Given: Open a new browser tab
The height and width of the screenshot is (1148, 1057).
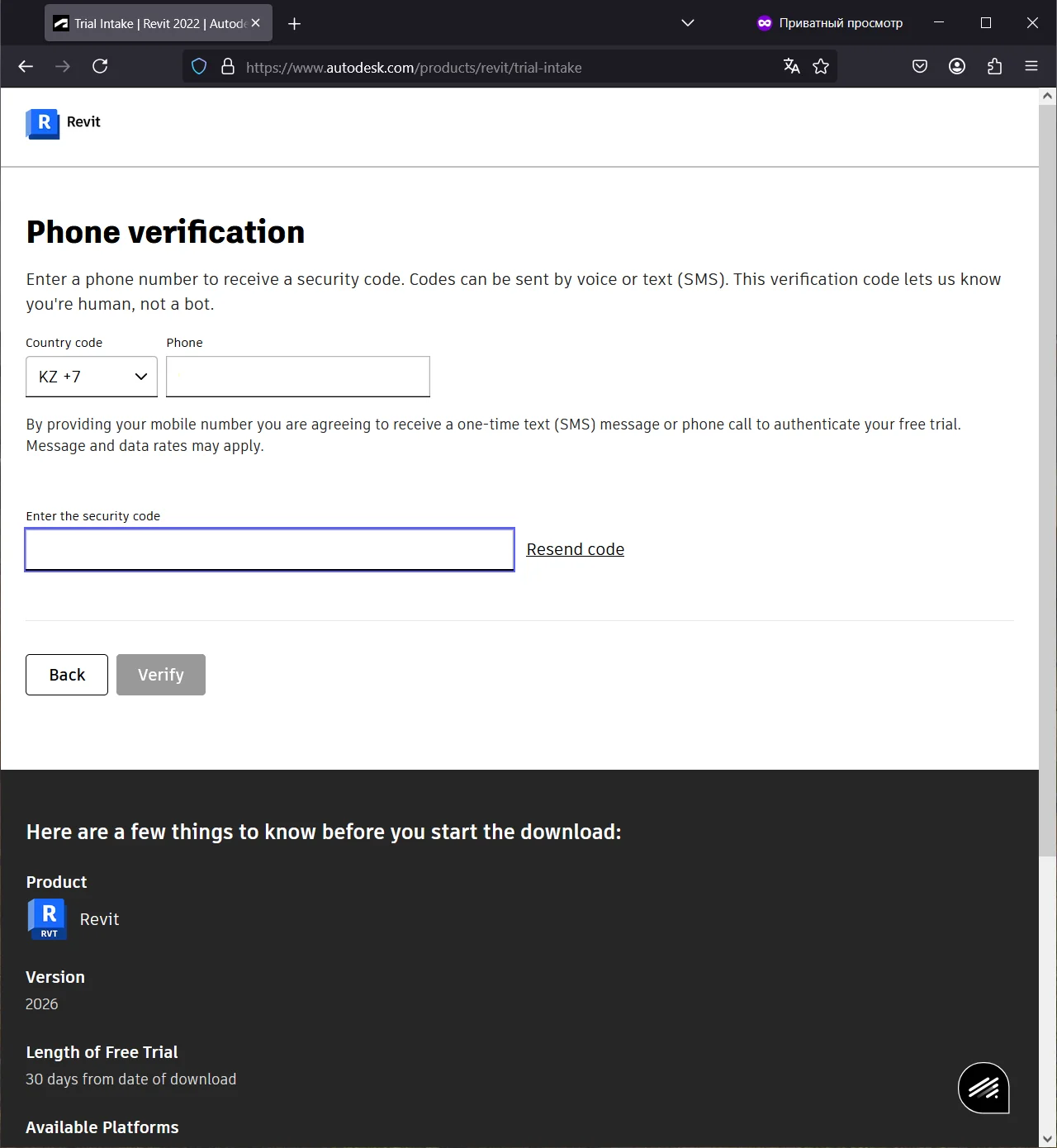Looking at the screenshot, I should pyautogui.click(x=294, y=24).
